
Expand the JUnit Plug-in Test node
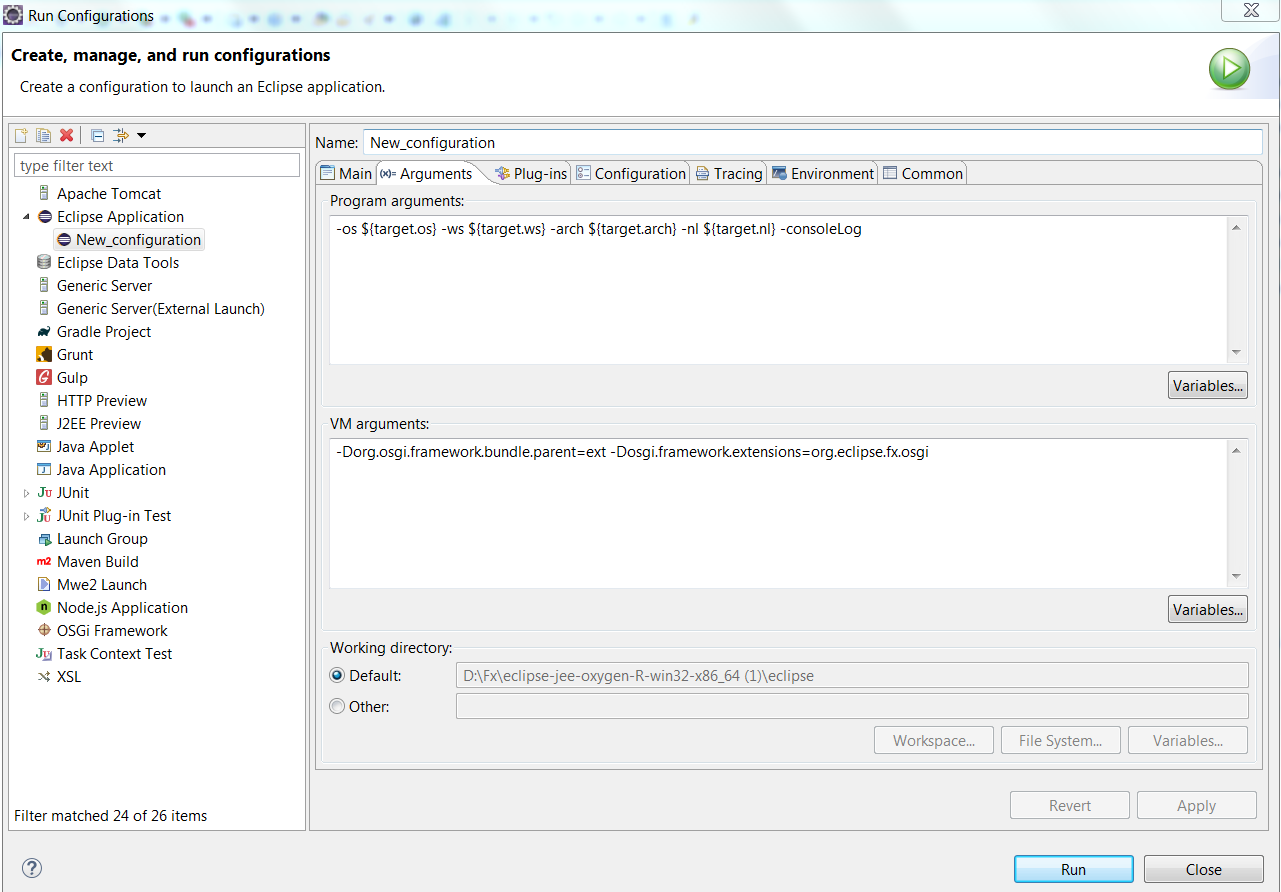[x=26, y=516]
